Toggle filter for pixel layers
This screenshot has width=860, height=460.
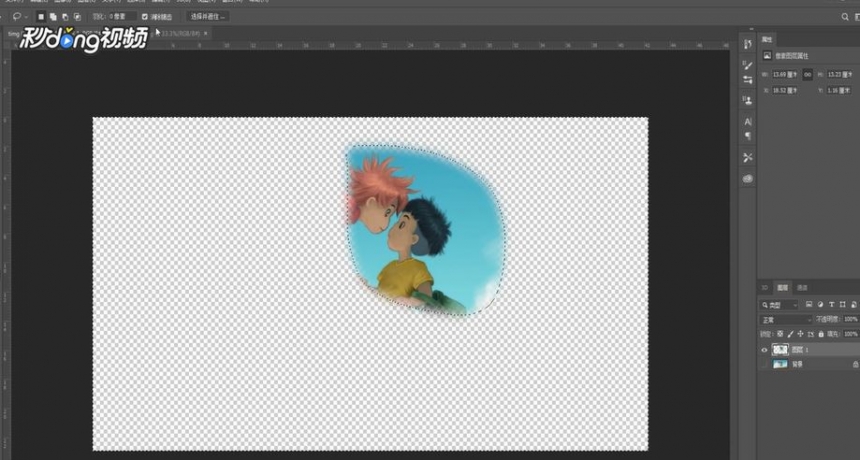coord(809,304)
